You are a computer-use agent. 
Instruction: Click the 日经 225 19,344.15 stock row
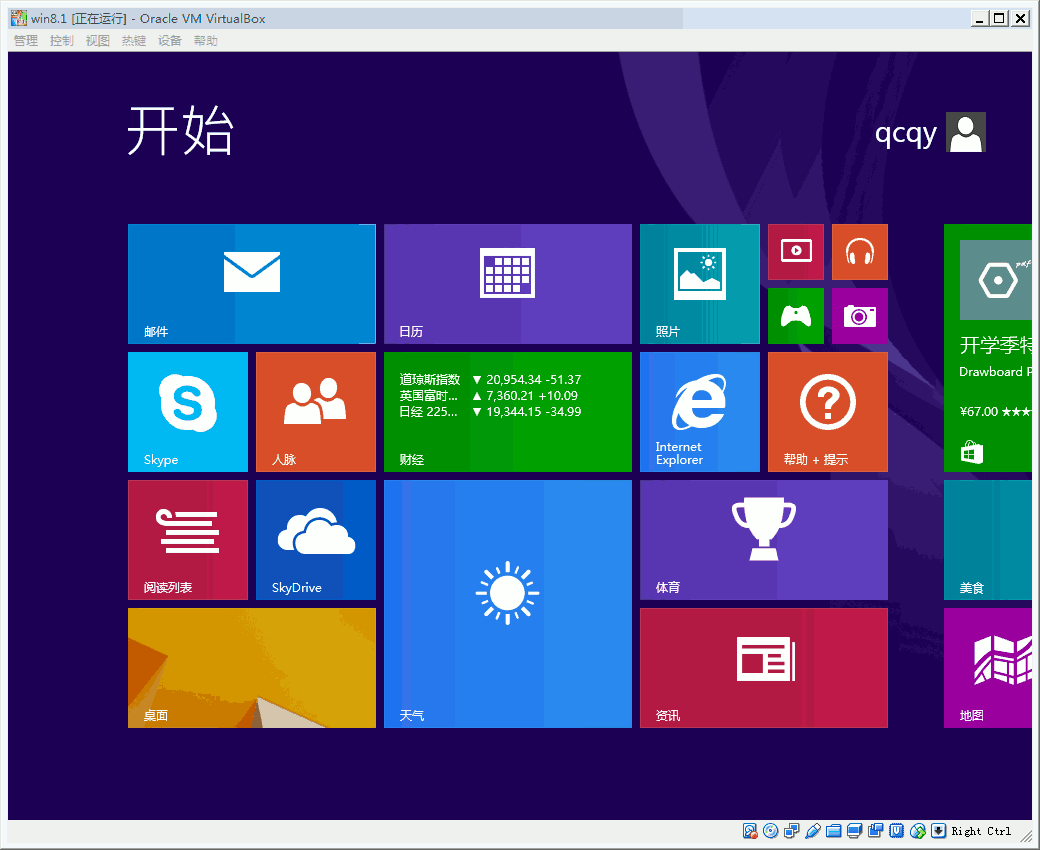[x=490, y=411]
